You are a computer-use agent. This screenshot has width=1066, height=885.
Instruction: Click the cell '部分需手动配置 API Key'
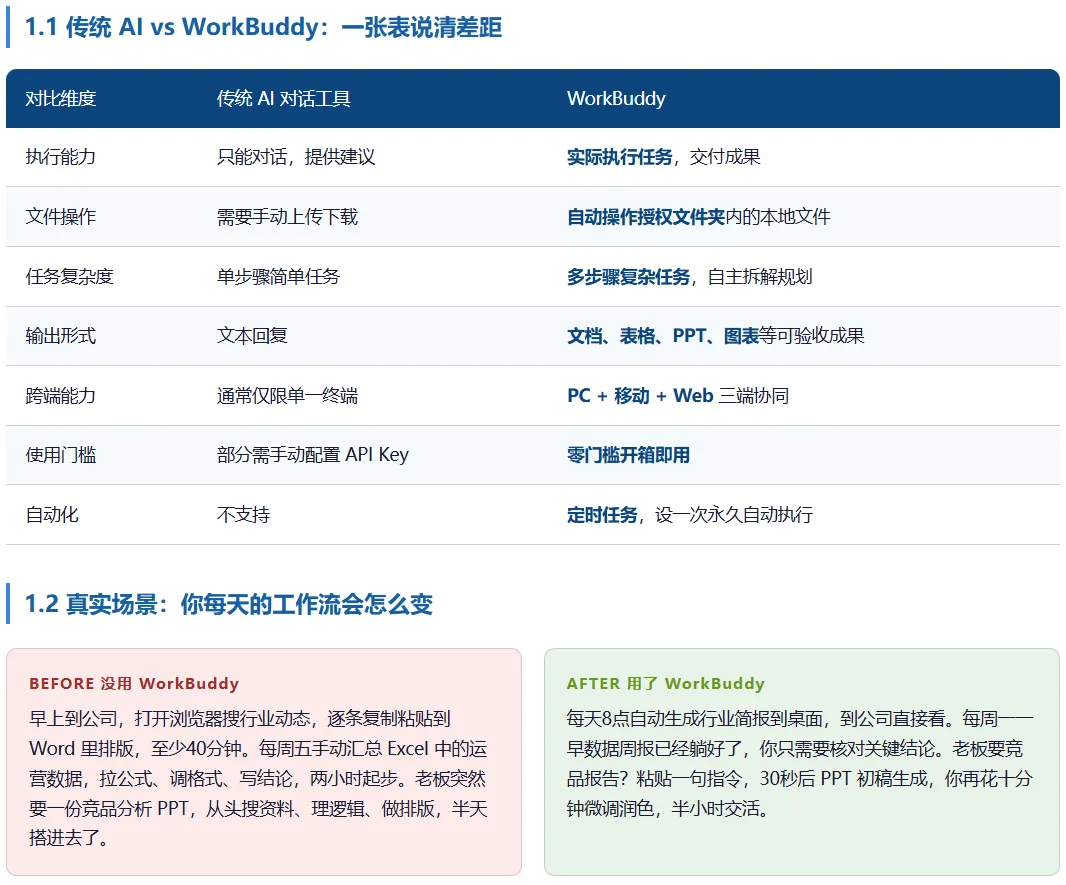(x=313, y=455)
